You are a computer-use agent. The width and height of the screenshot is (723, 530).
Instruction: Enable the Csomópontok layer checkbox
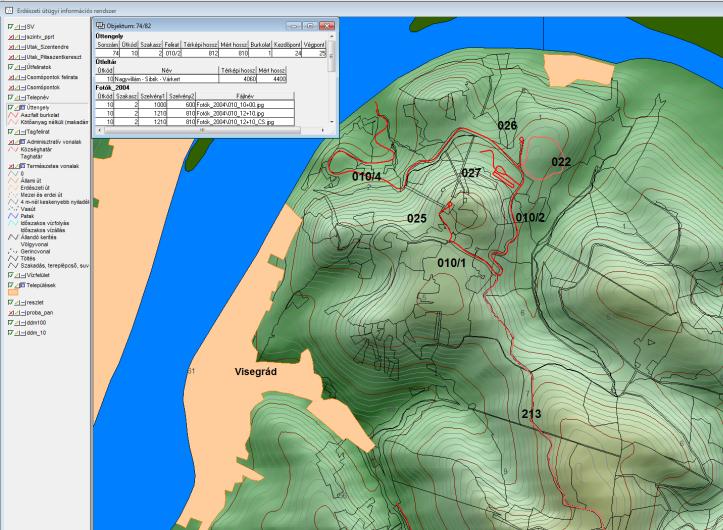tap(11, 88)
